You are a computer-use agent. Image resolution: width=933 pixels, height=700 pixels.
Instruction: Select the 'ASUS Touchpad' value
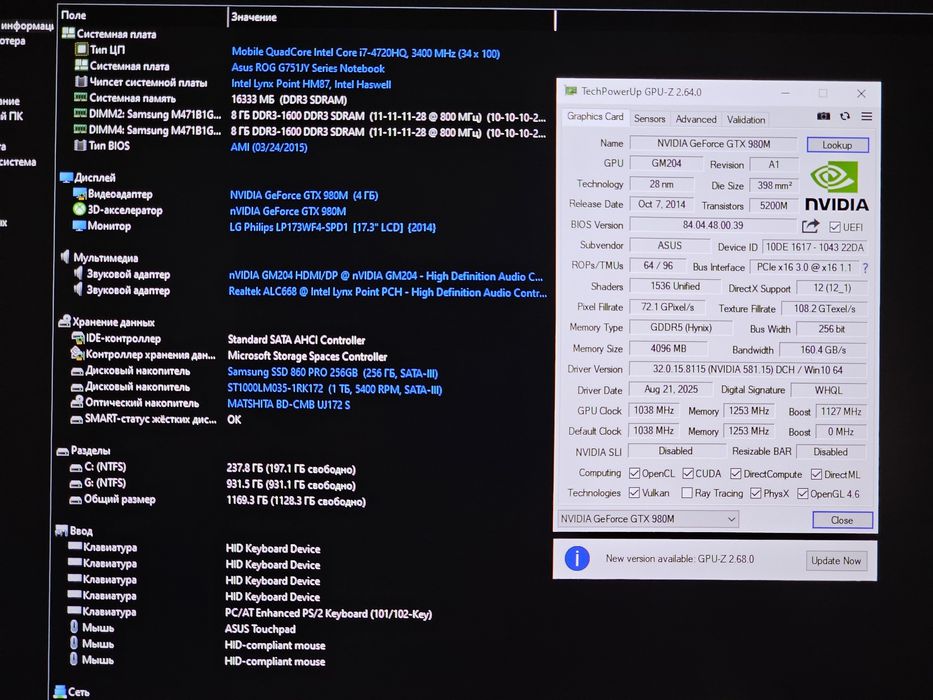[x=260, y=629]
